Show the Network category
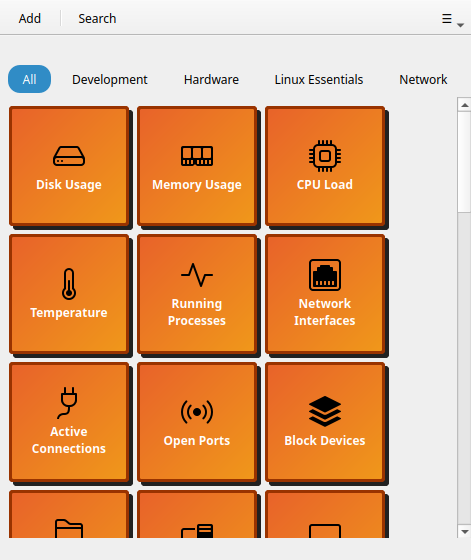Viewport: 471px width, 560px height. coord(423,79)
